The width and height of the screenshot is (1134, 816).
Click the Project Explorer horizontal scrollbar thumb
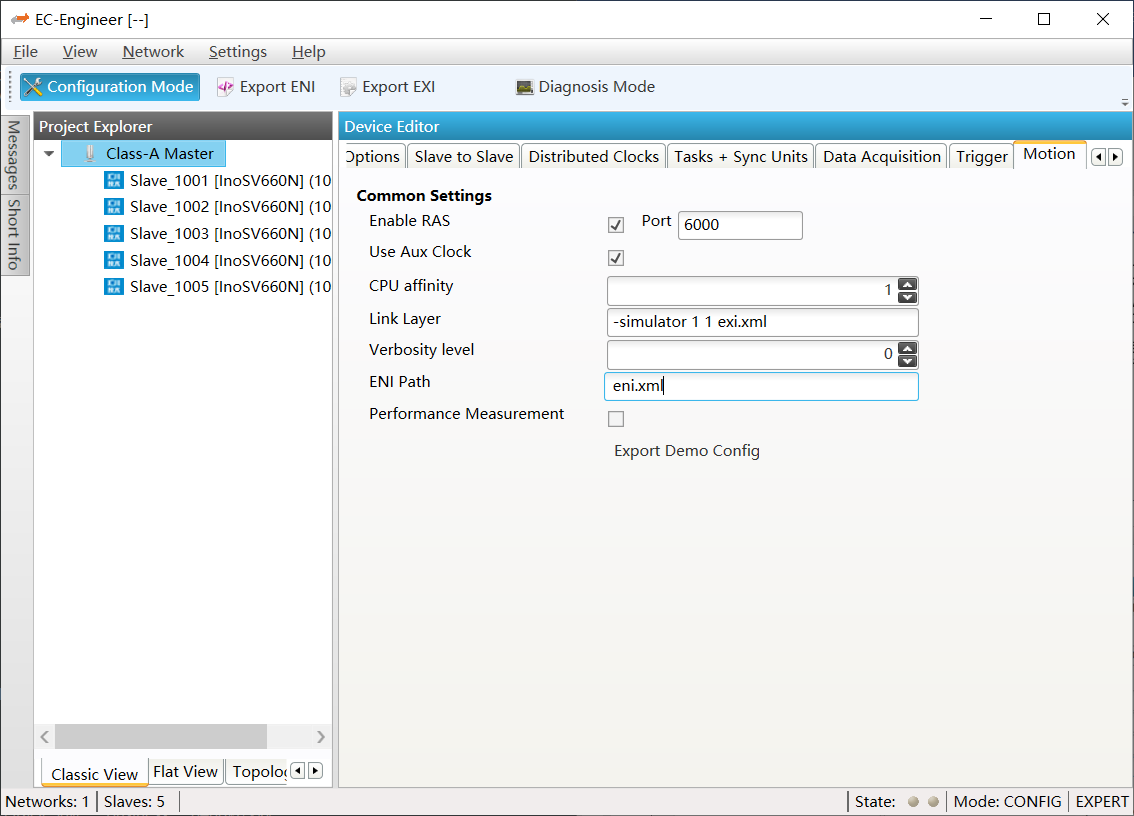coord(161,736)
